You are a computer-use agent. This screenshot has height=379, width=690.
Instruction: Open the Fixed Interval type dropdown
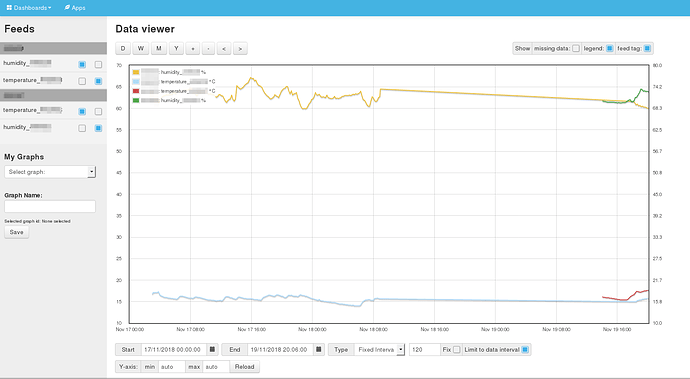pyautogui.click(x=379, y=350)
